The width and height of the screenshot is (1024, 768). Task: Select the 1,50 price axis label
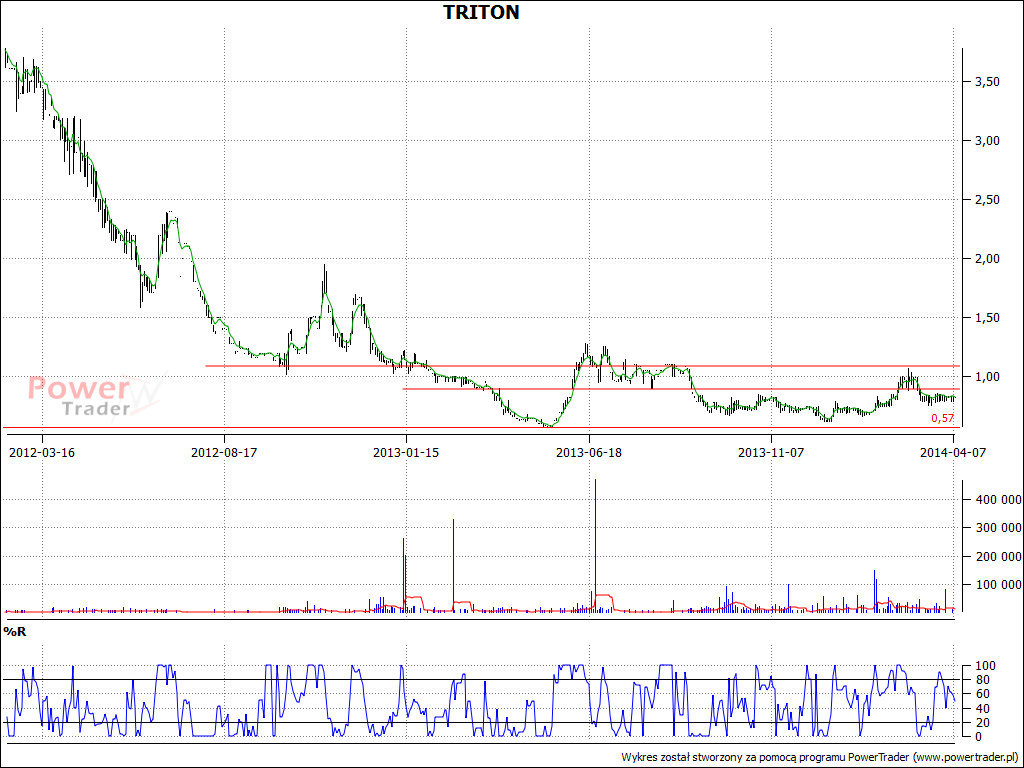click(987, 318)
